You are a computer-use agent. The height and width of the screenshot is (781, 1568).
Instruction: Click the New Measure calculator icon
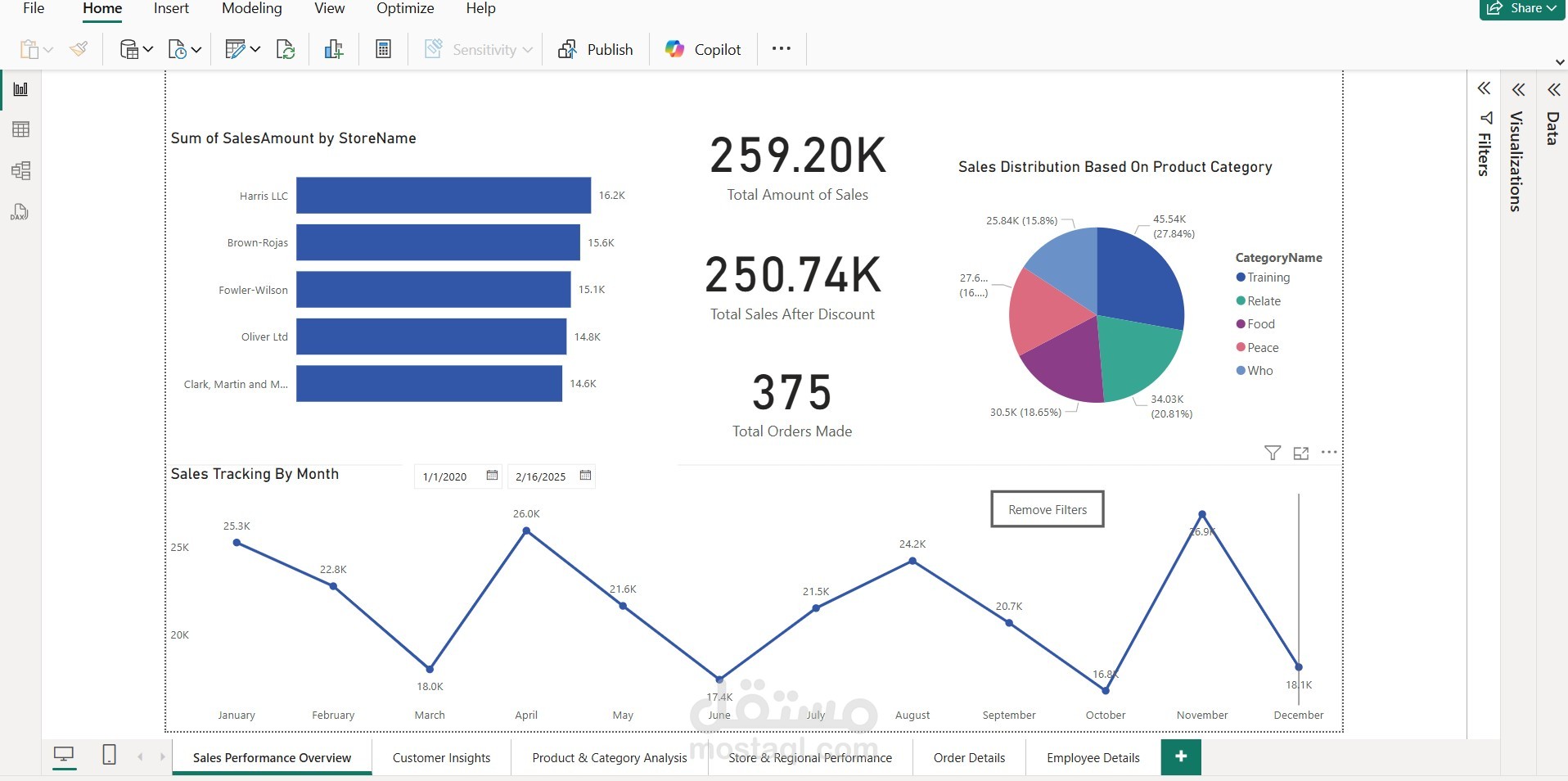pos(383,49)
